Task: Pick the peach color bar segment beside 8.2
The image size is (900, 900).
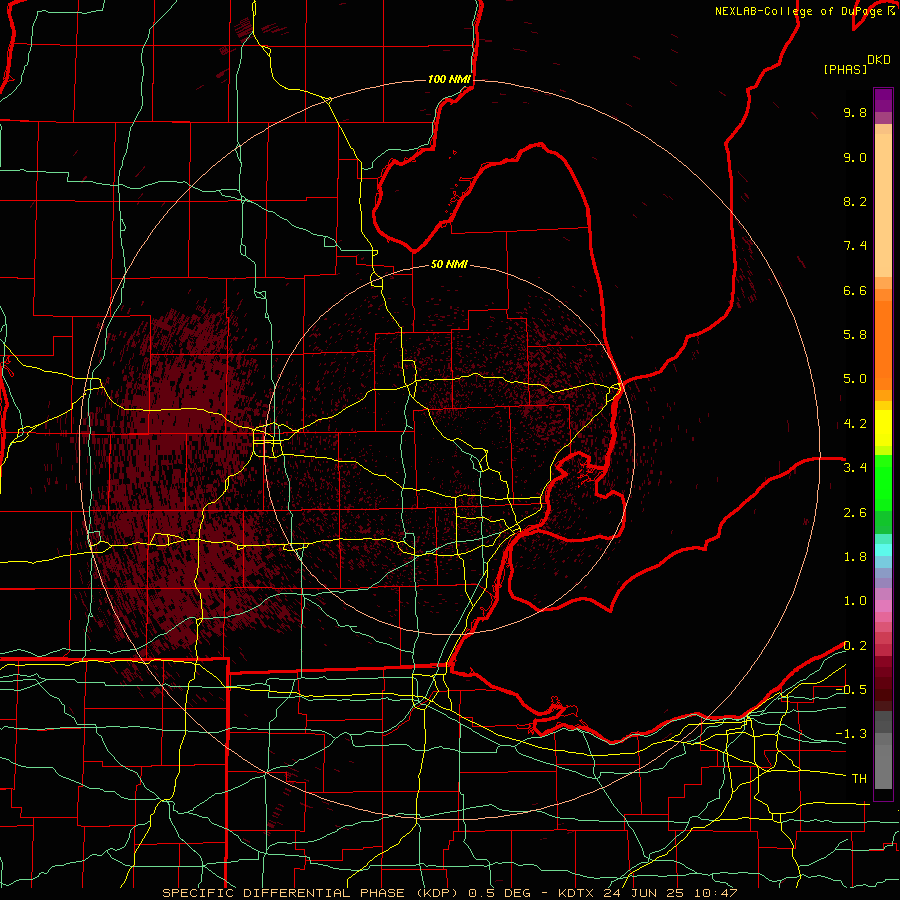Action: (x=883, y=204)
